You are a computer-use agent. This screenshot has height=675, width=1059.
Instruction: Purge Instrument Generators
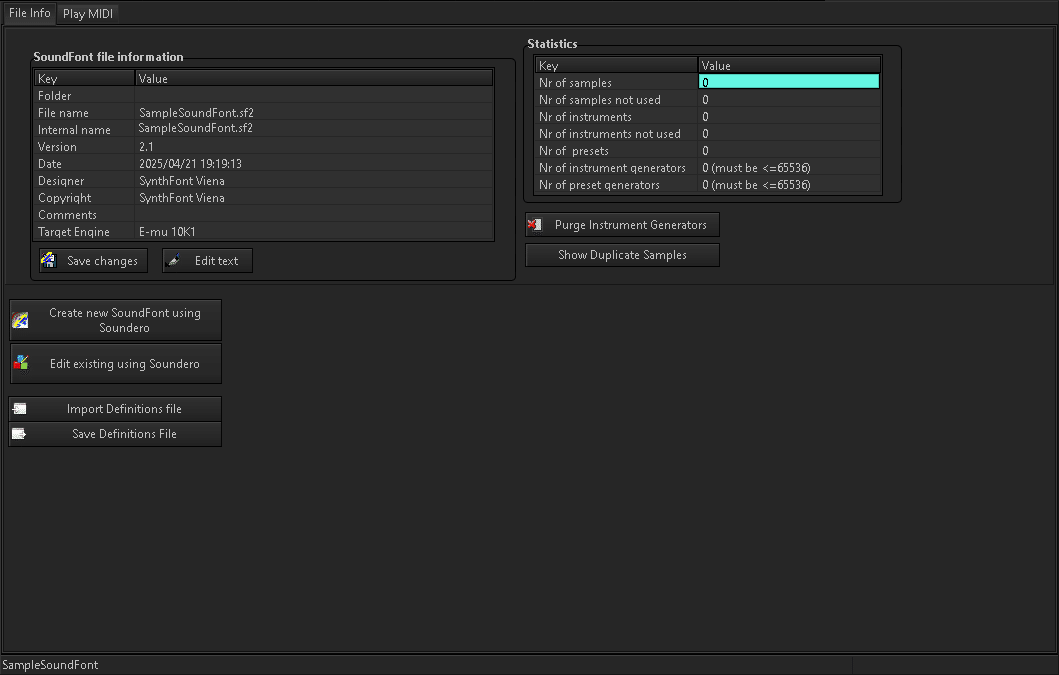pyautogui.click(x=622, y=224)
